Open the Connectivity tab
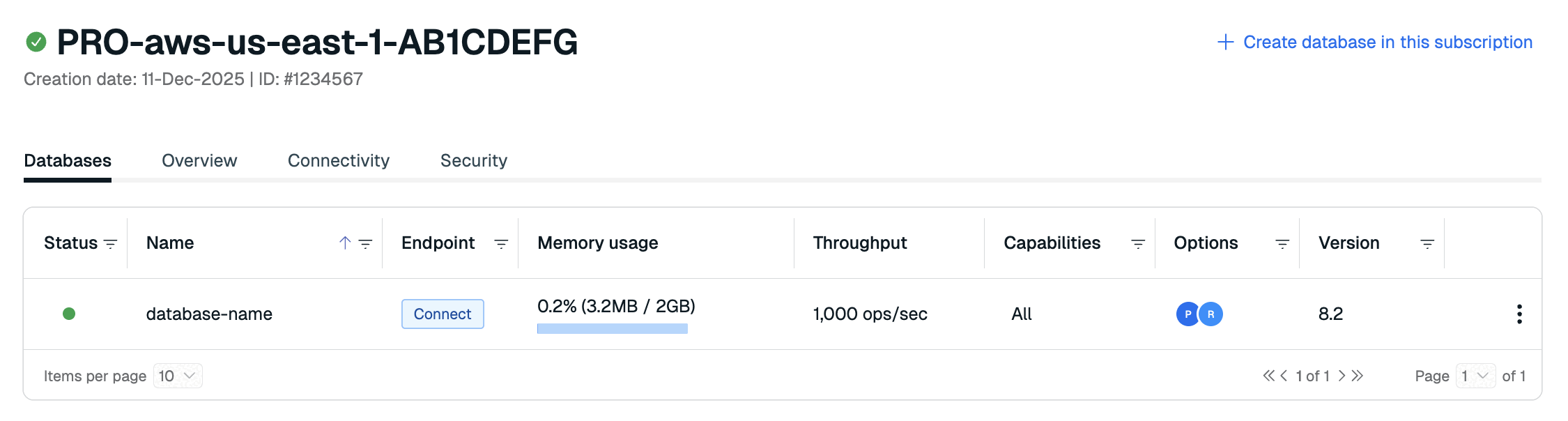Image resolution: width=1568 pixels, height=421 pixels. coord(339,161)
